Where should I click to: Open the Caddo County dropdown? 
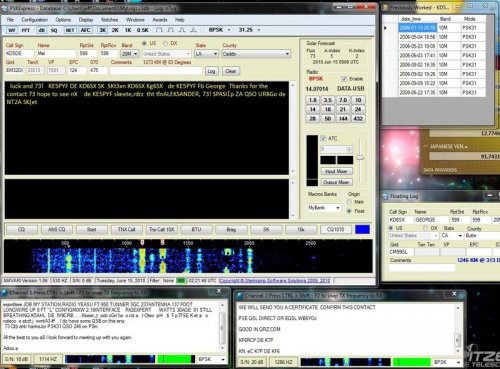coord(287,54)
